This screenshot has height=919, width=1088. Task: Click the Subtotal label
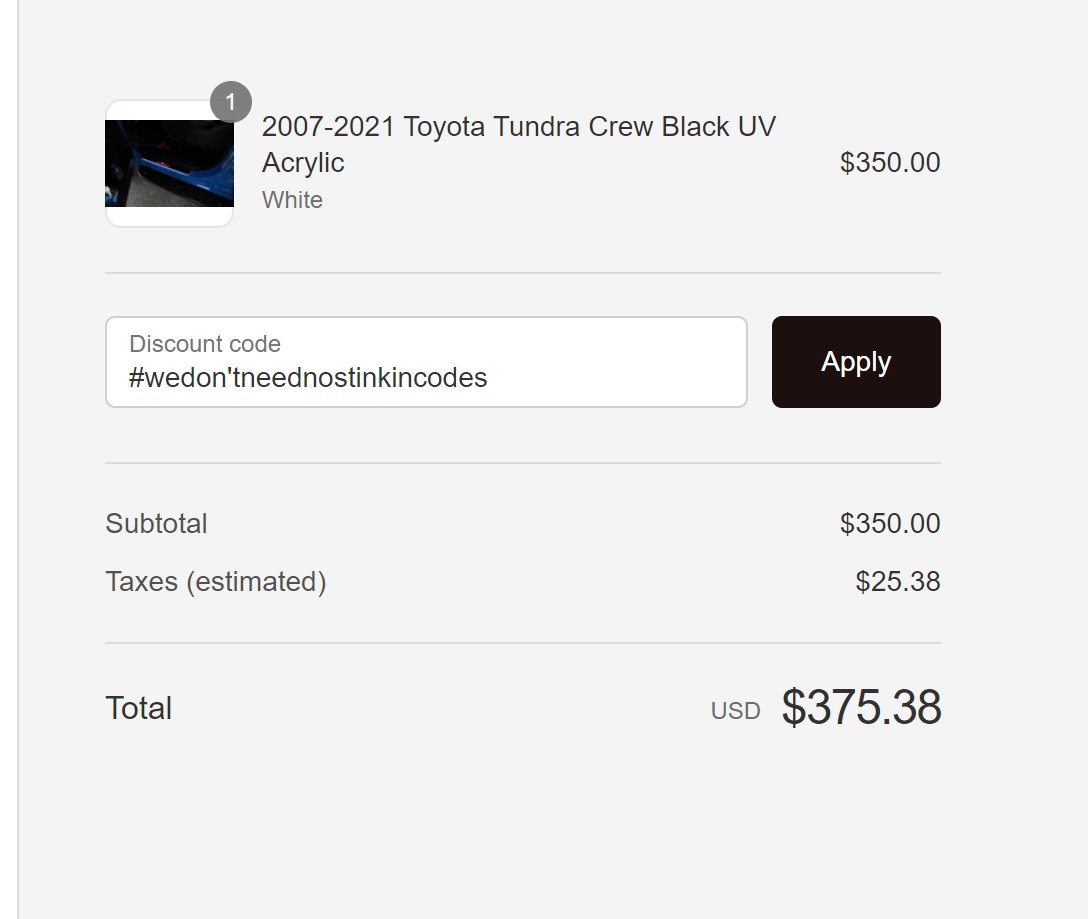point(156,523)
